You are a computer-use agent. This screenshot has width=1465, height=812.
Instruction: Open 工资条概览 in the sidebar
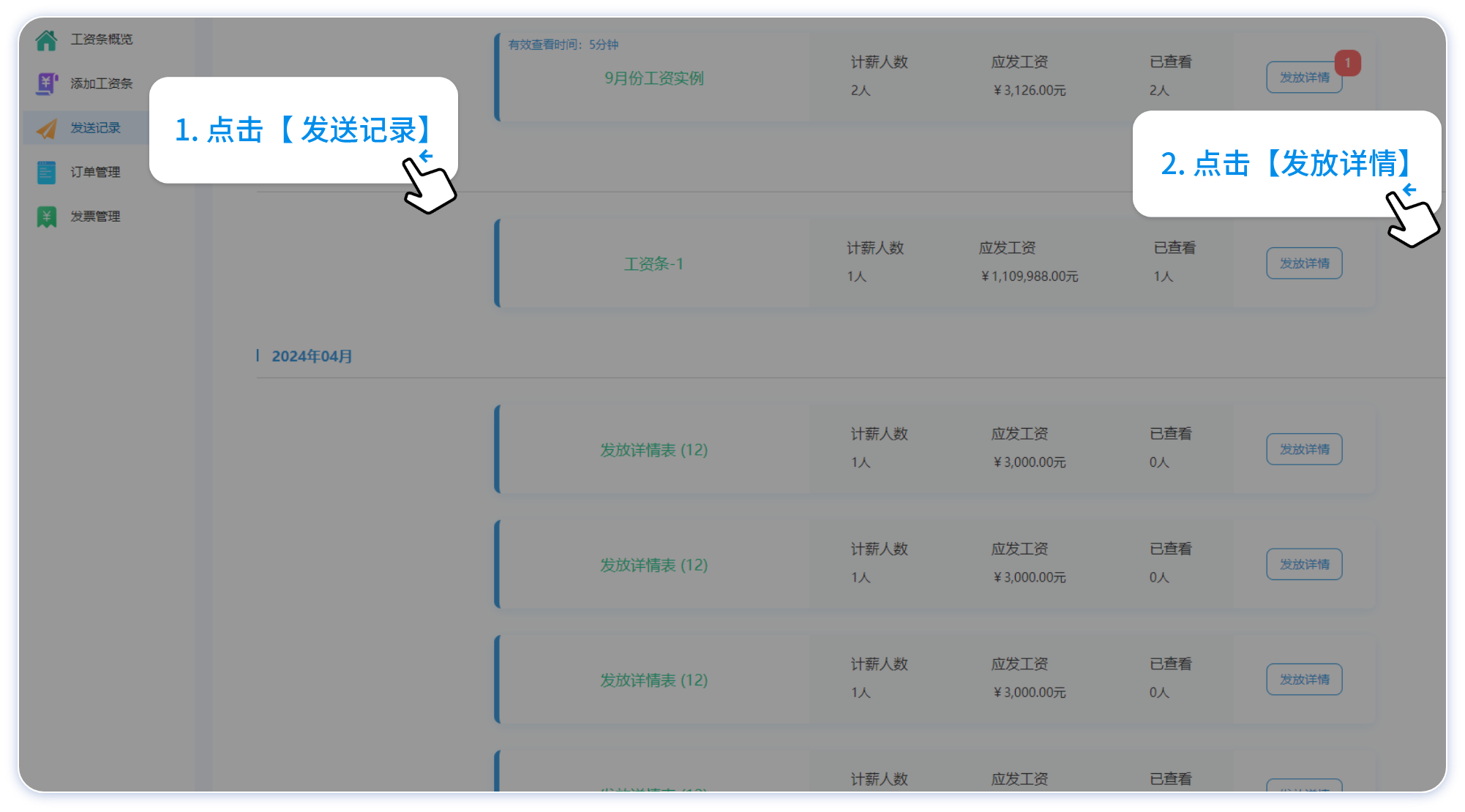click(102, 40)
